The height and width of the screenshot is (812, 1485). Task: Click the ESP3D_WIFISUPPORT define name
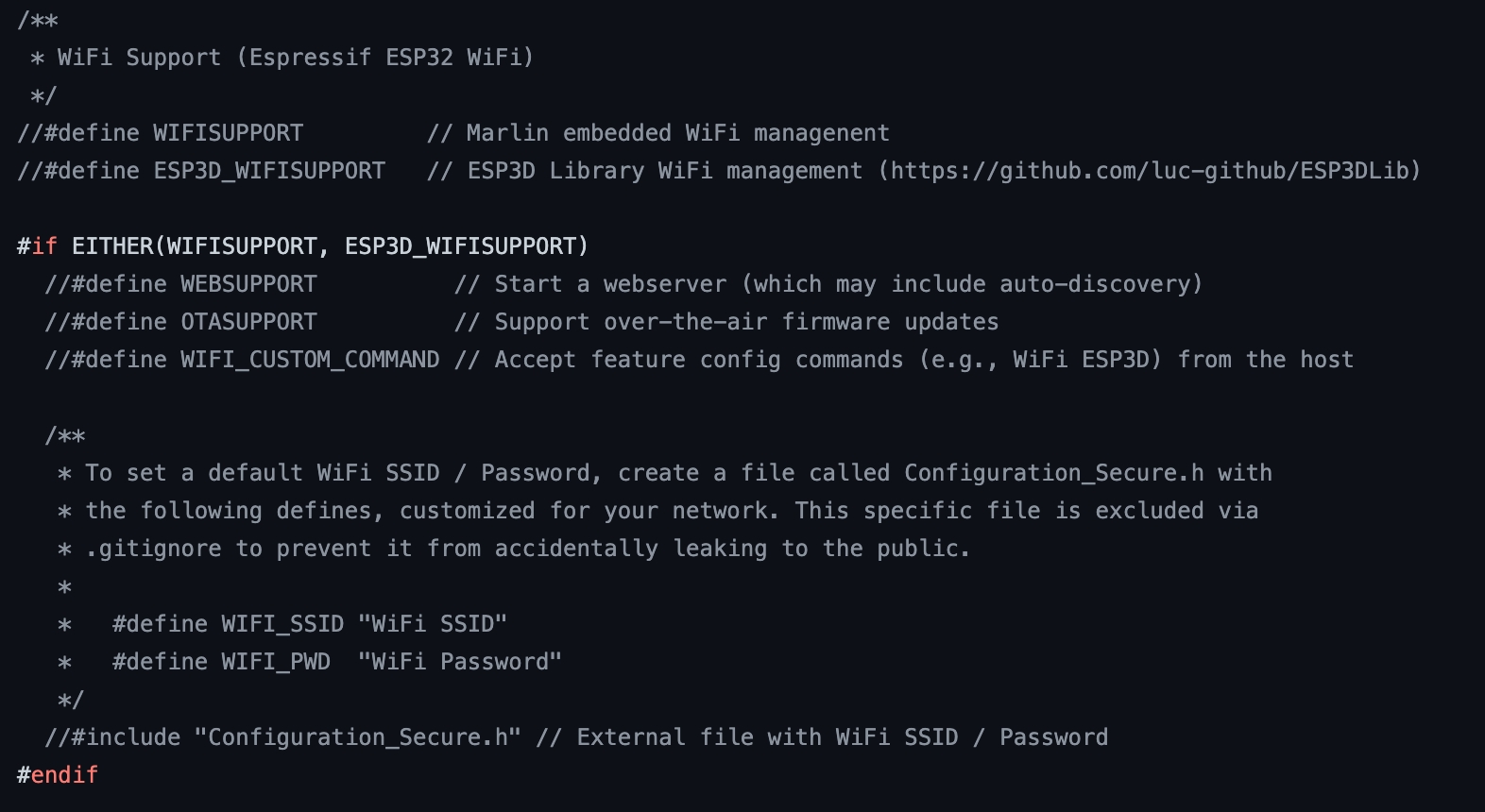[269, 171]
